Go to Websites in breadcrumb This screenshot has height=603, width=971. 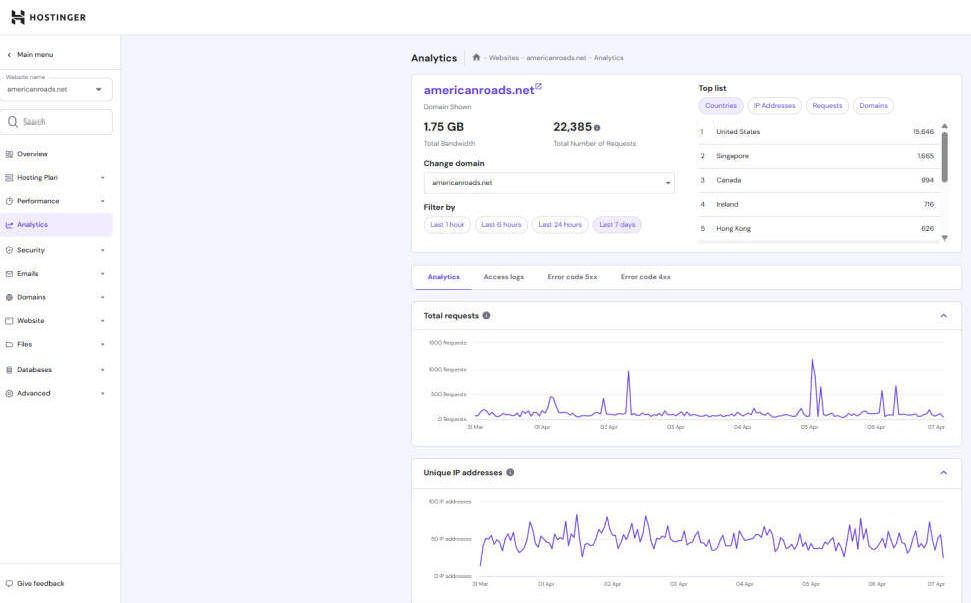point(503,58)
